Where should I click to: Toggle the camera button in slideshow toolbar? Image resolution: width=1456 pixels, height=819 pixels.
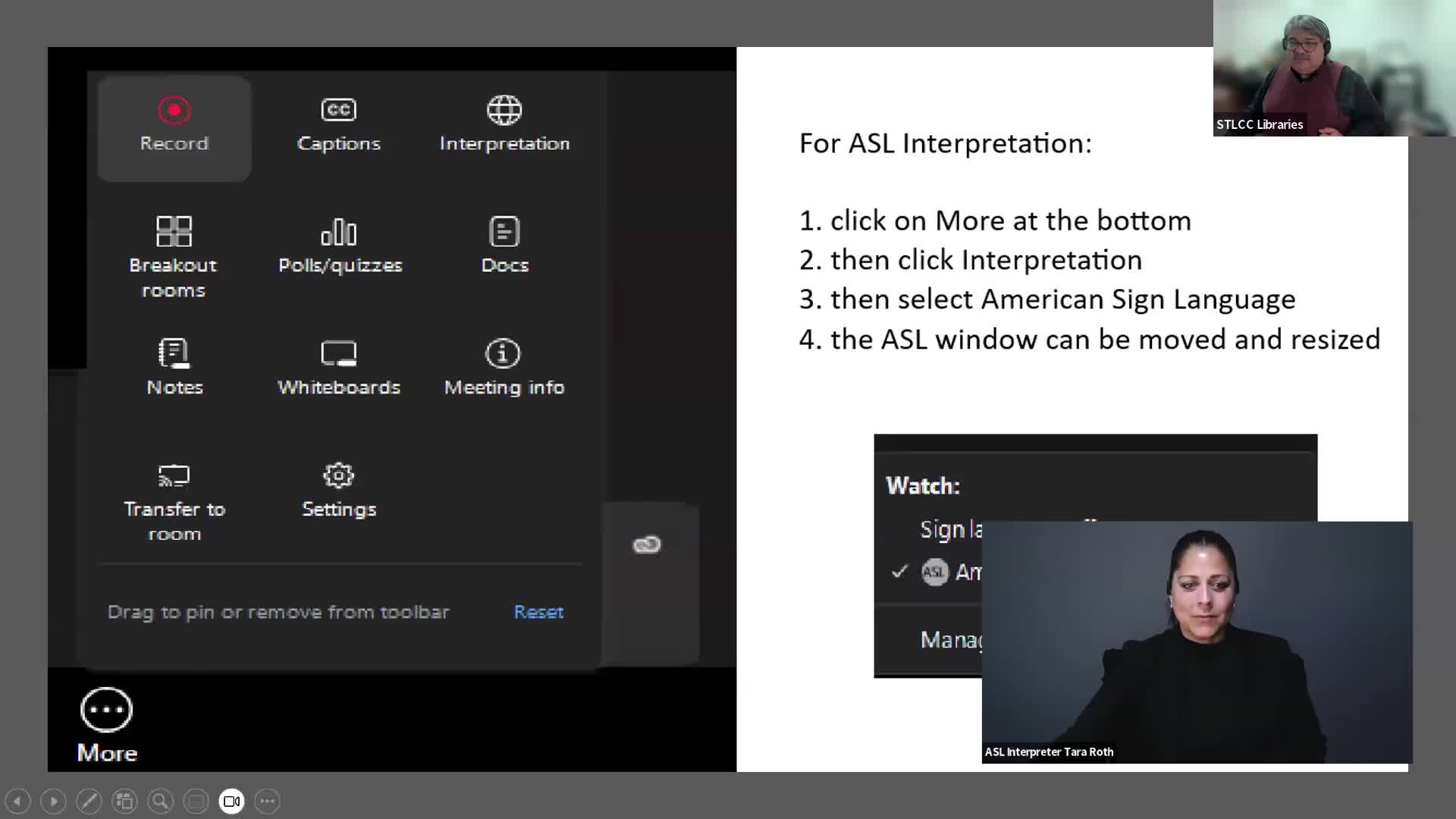(231, 801)
